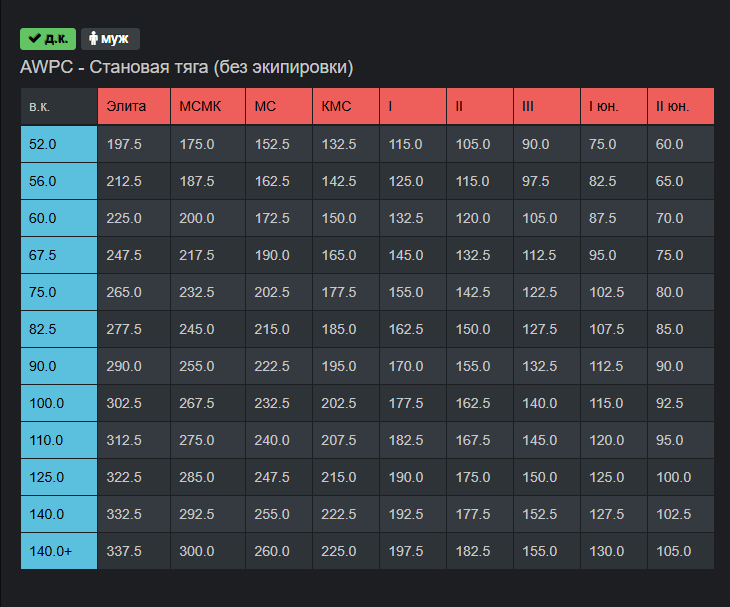Toggle the green д.к. badge
Viewport: 730px width, 607px height.
pos(47,39)
